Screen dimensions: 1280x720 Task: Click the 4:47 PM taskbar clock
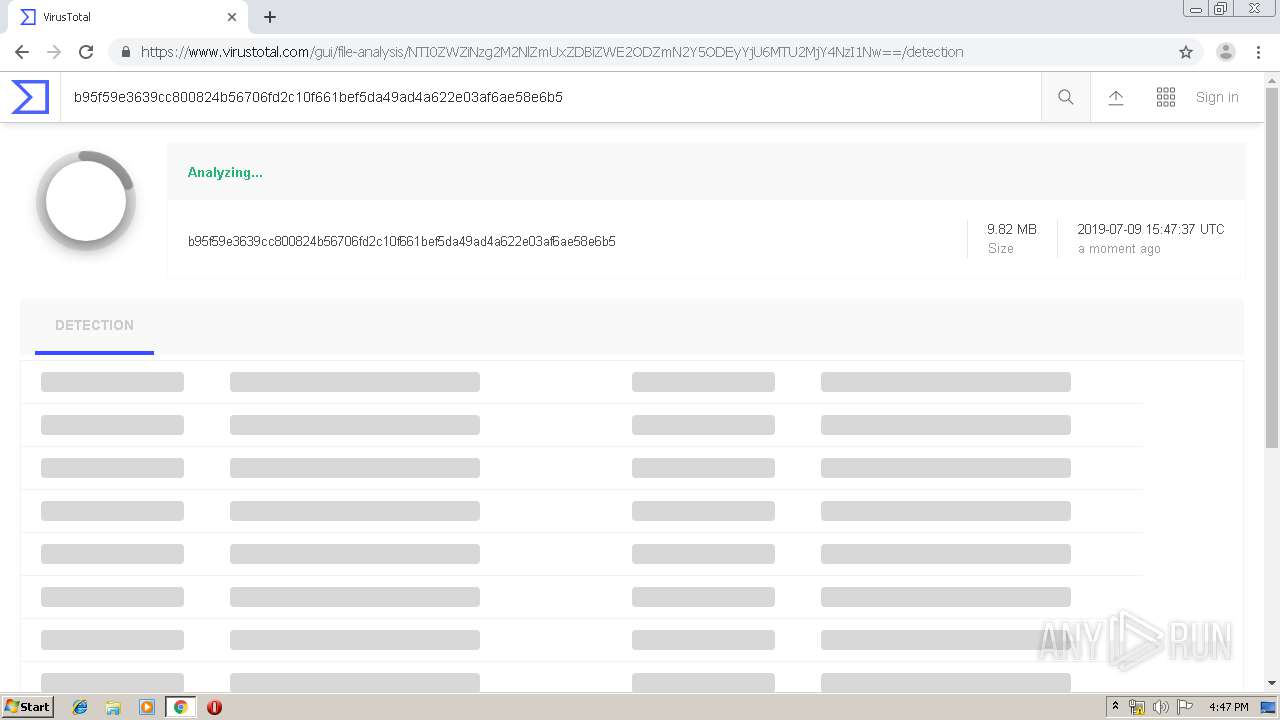1228,707
